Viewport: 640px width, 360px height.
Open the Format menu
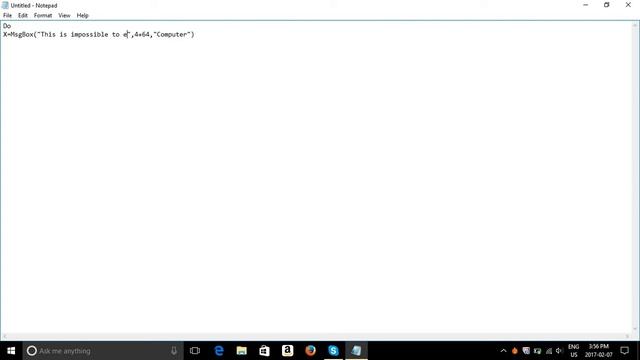(x=43, y=16)
